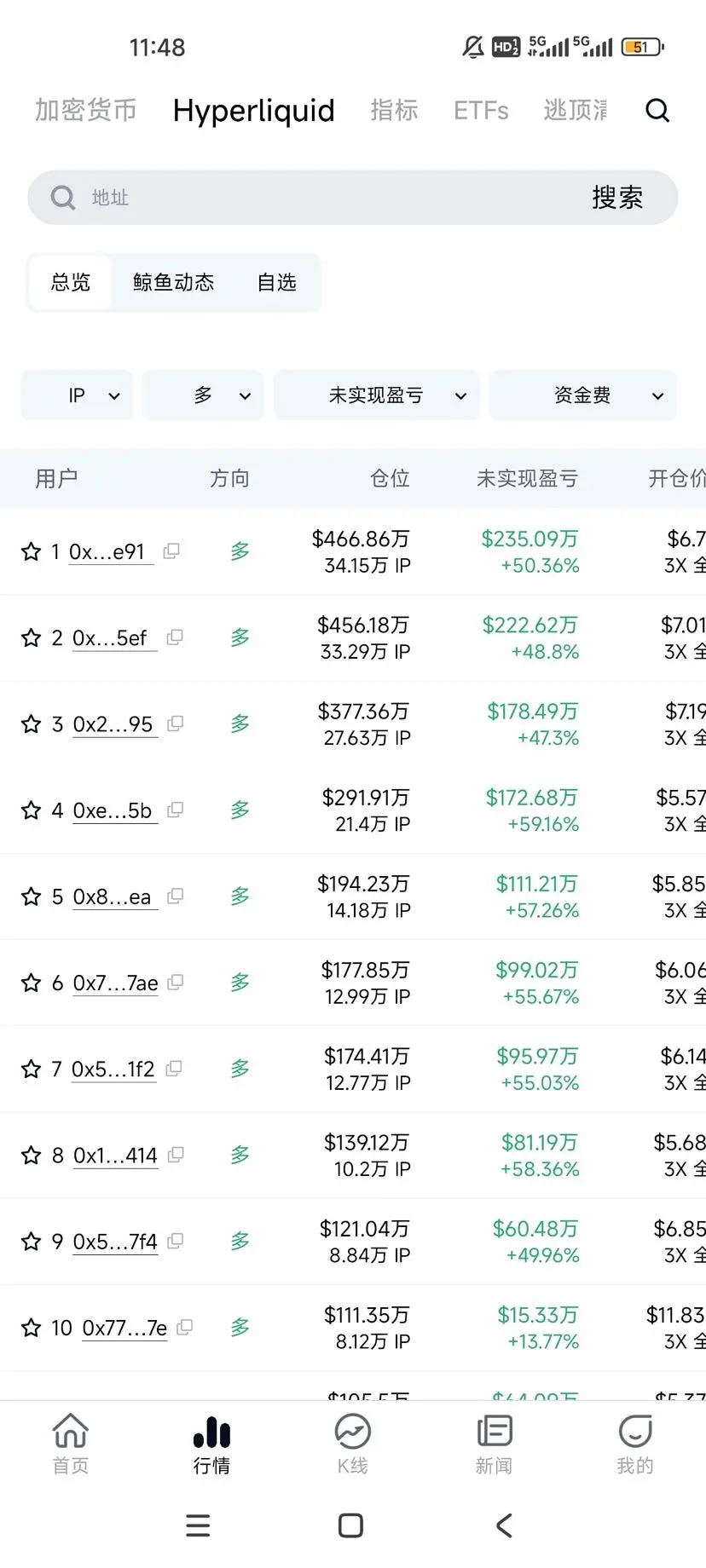Tap the muted notification bell icon

click(x=473, y=47)
